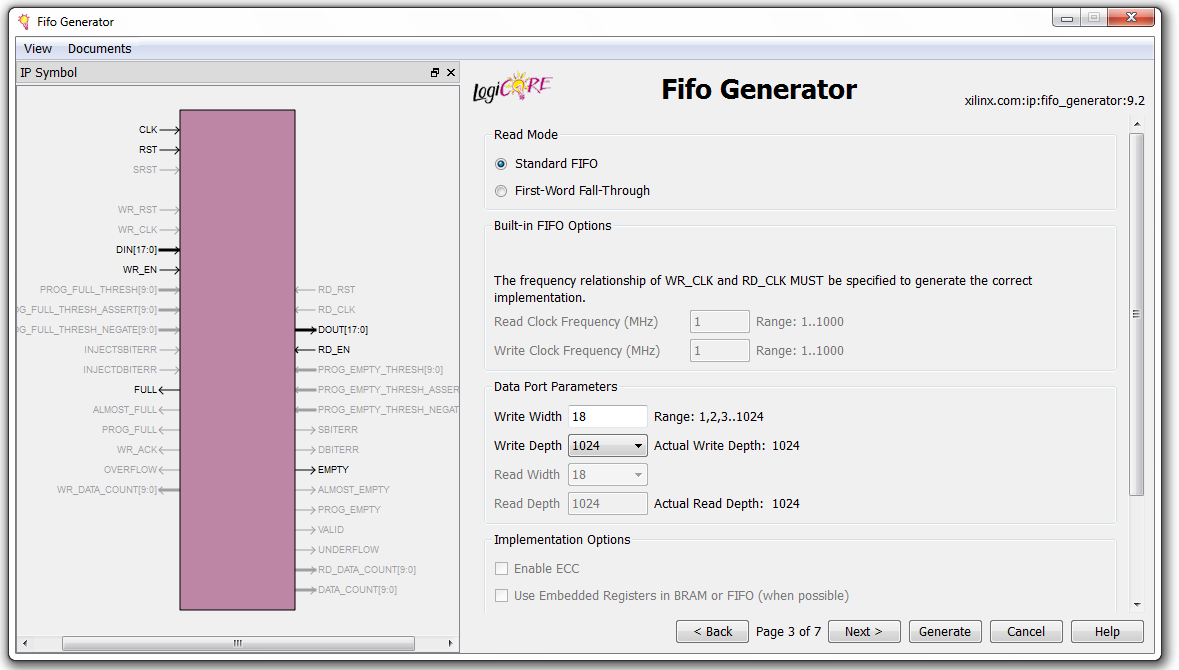Click the Generate button

944,632
